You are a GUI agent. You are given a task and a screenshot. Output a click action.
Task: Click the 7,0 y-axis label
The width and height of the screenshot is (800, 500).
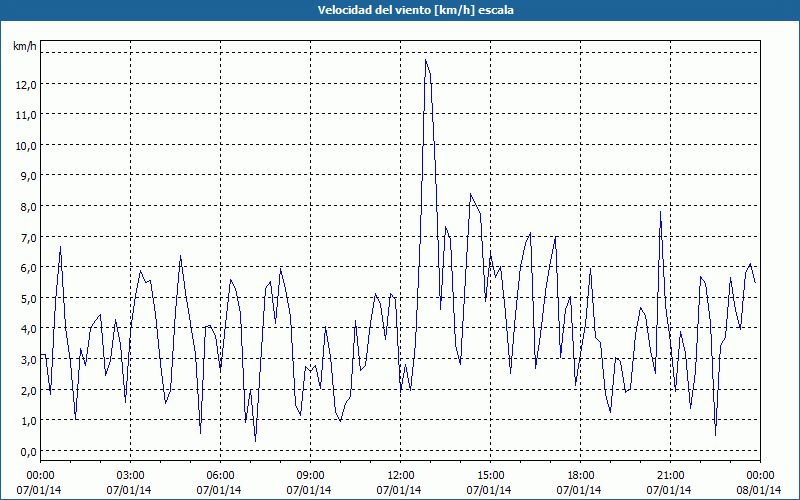(x=28, y=238)
